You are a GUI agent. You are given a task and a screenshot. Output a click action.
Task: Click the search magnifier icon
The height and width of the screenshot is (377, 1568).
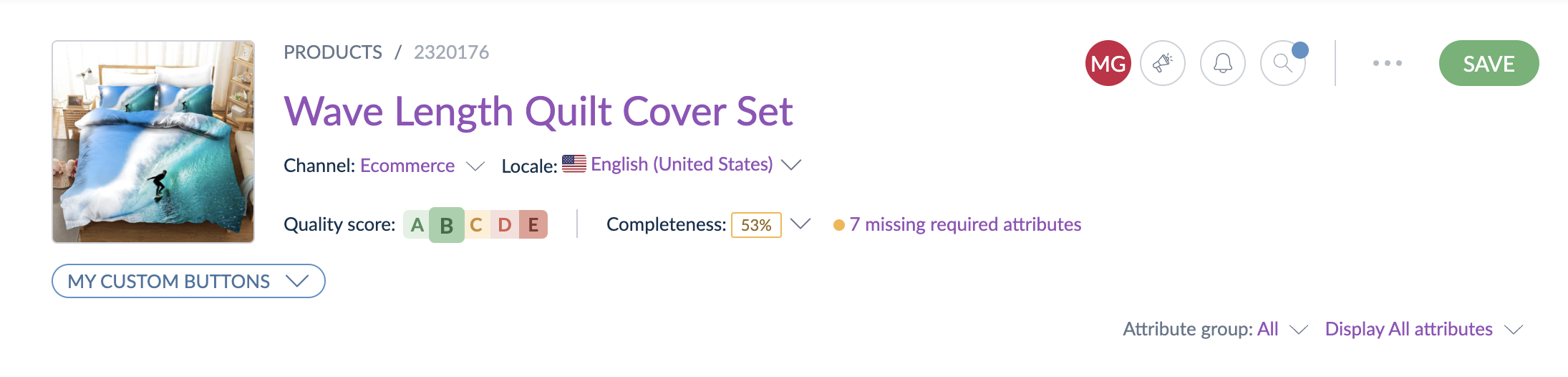coord(1282,63)
